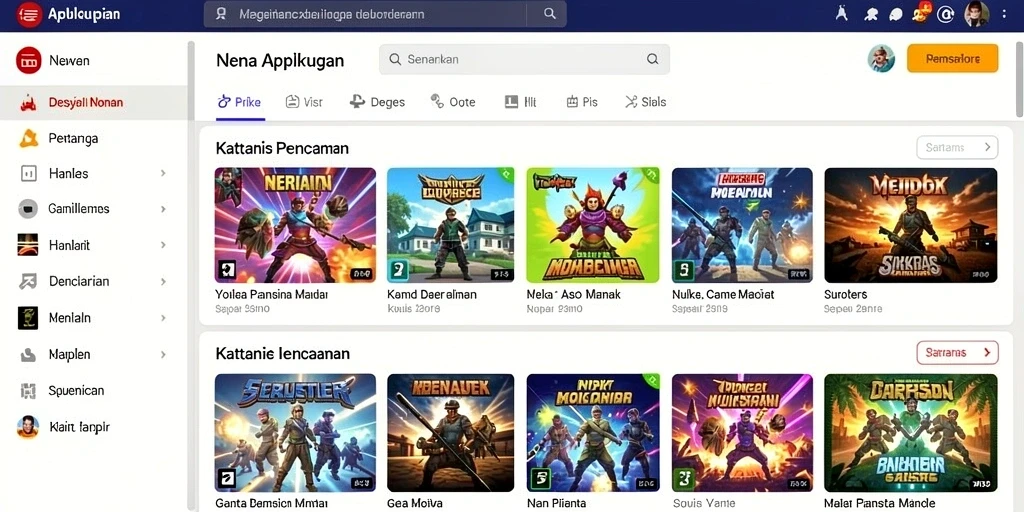This screenshot has width=1024, height=512.
Task: Open the chat bubble icon in header
Action: point(896,14)
